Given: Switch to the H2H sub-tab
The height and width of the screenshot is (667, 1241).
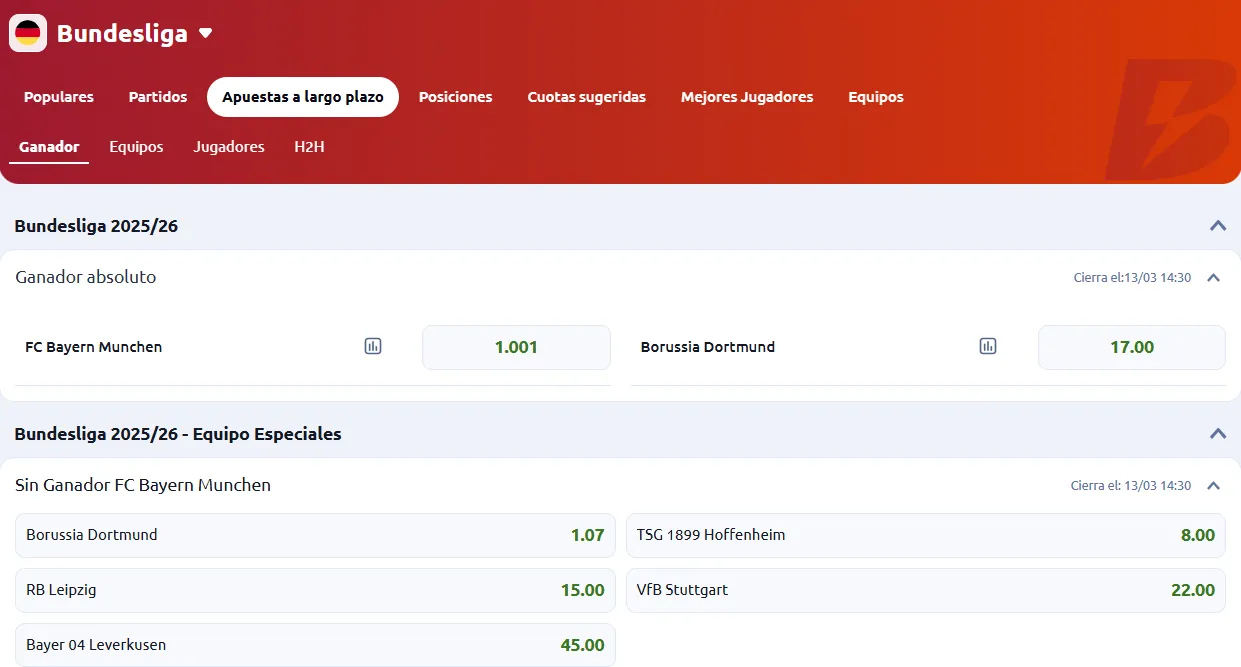Looking at the screenshot, I should coord(309,147).
